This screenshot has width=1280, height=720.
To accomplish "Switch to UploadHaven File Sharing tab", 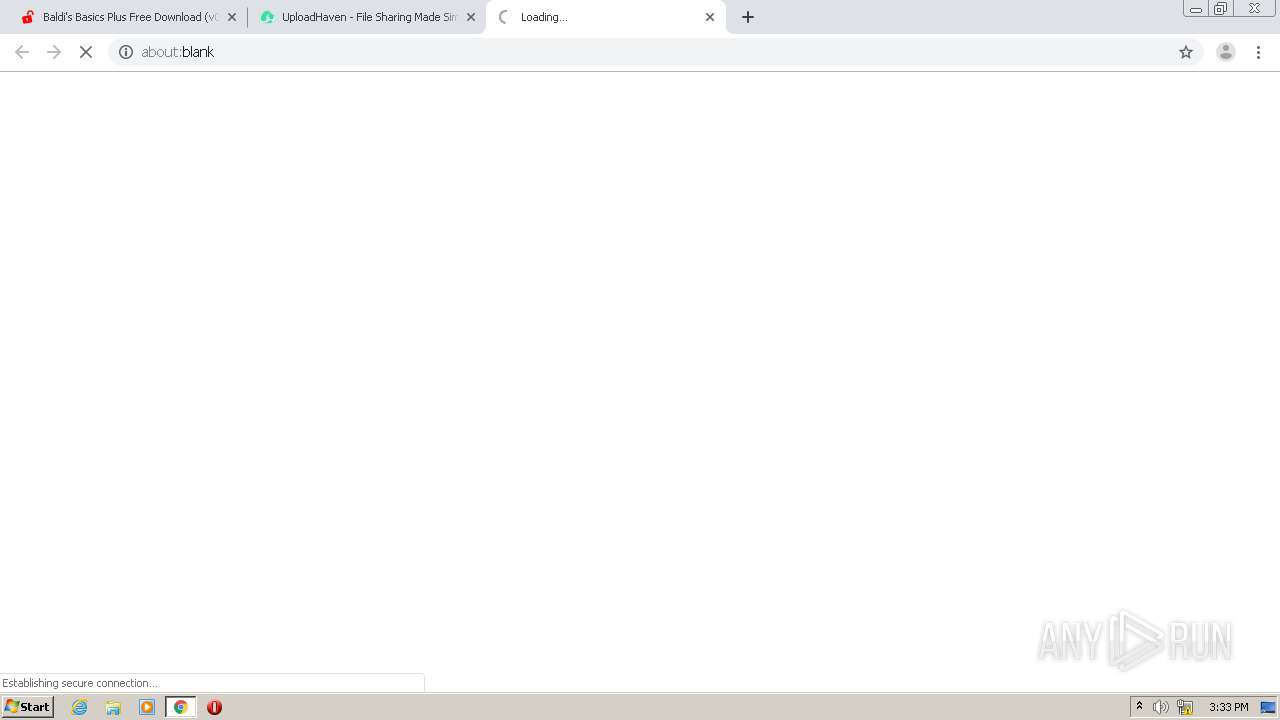I will click(x=368, y=17).
